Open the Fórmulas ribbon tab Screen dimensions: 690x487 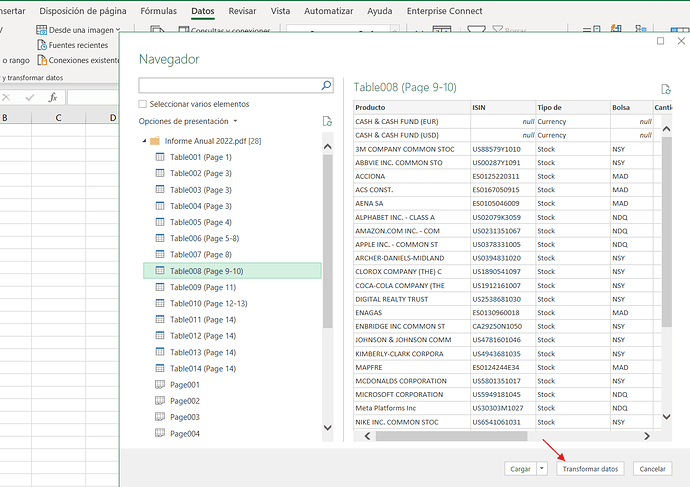(x=158, y=11)
